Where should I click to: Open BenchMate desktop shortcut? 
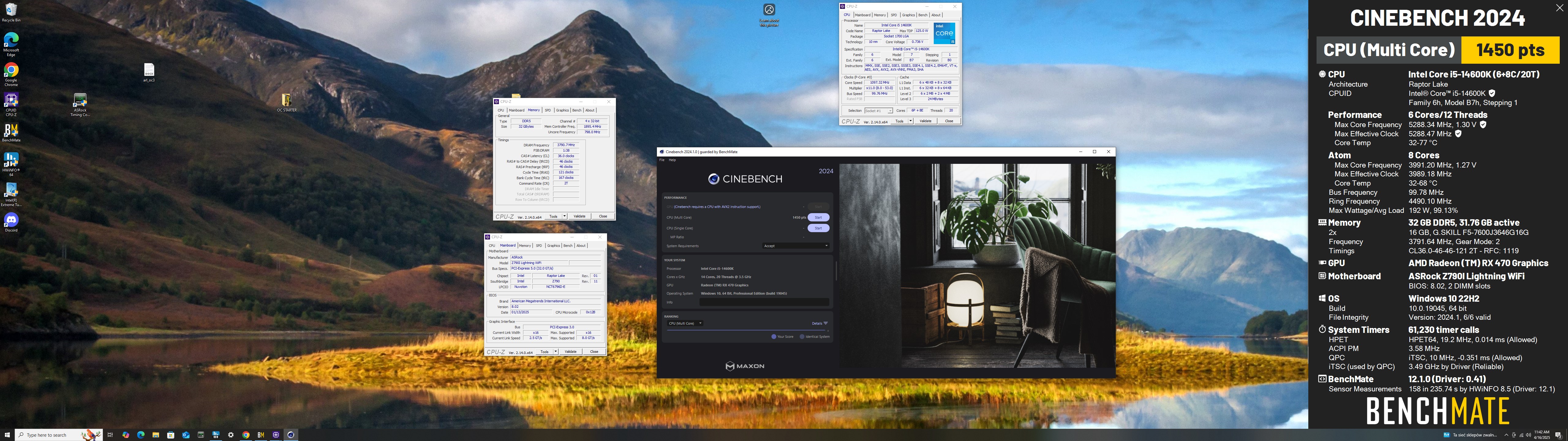point(11,133)
